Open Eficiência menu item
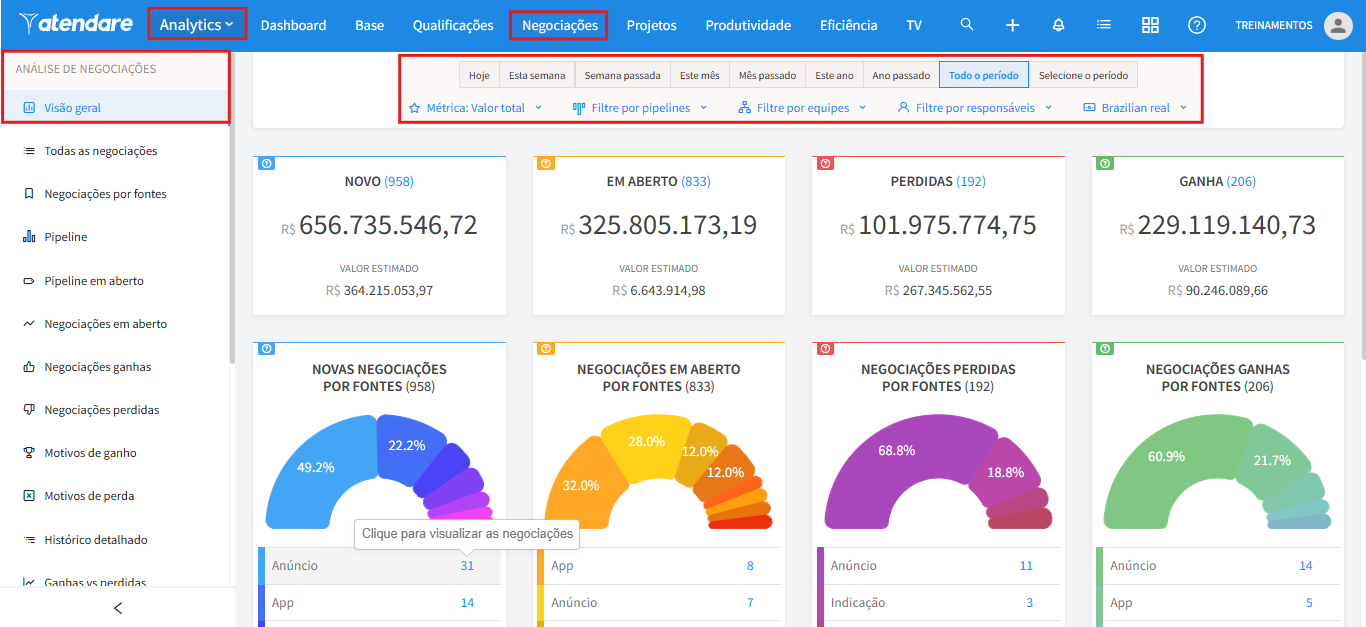 pyautogui.click(x=848, y=25)
